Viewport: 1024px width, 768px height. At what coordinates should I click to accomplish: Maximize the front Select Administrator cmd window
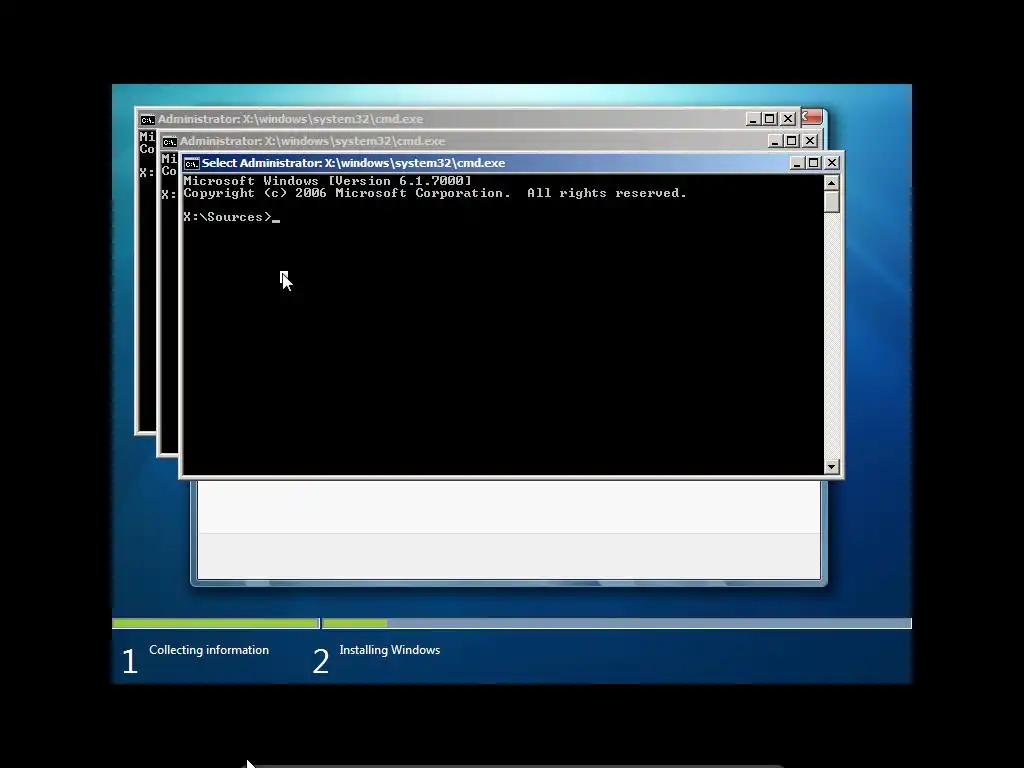click(x=814, y=163)
